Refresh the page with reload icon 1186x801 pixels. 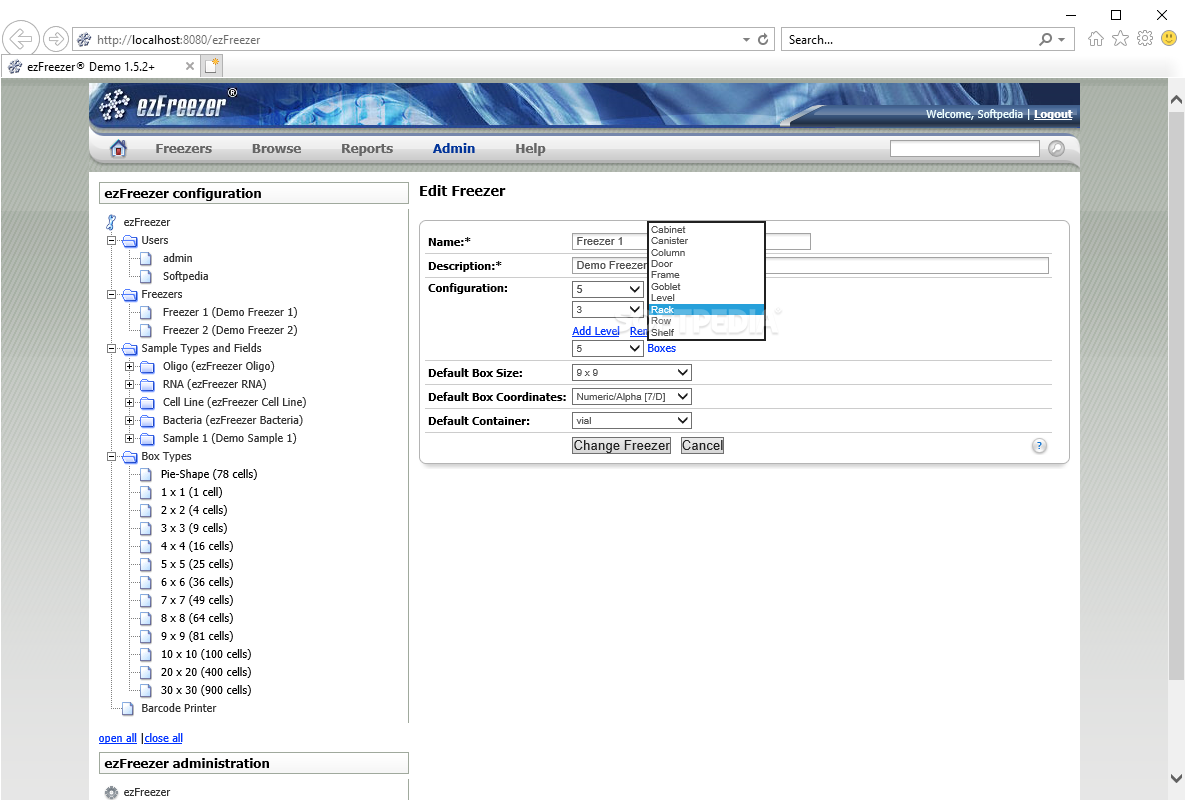click(x=763, y=39)
